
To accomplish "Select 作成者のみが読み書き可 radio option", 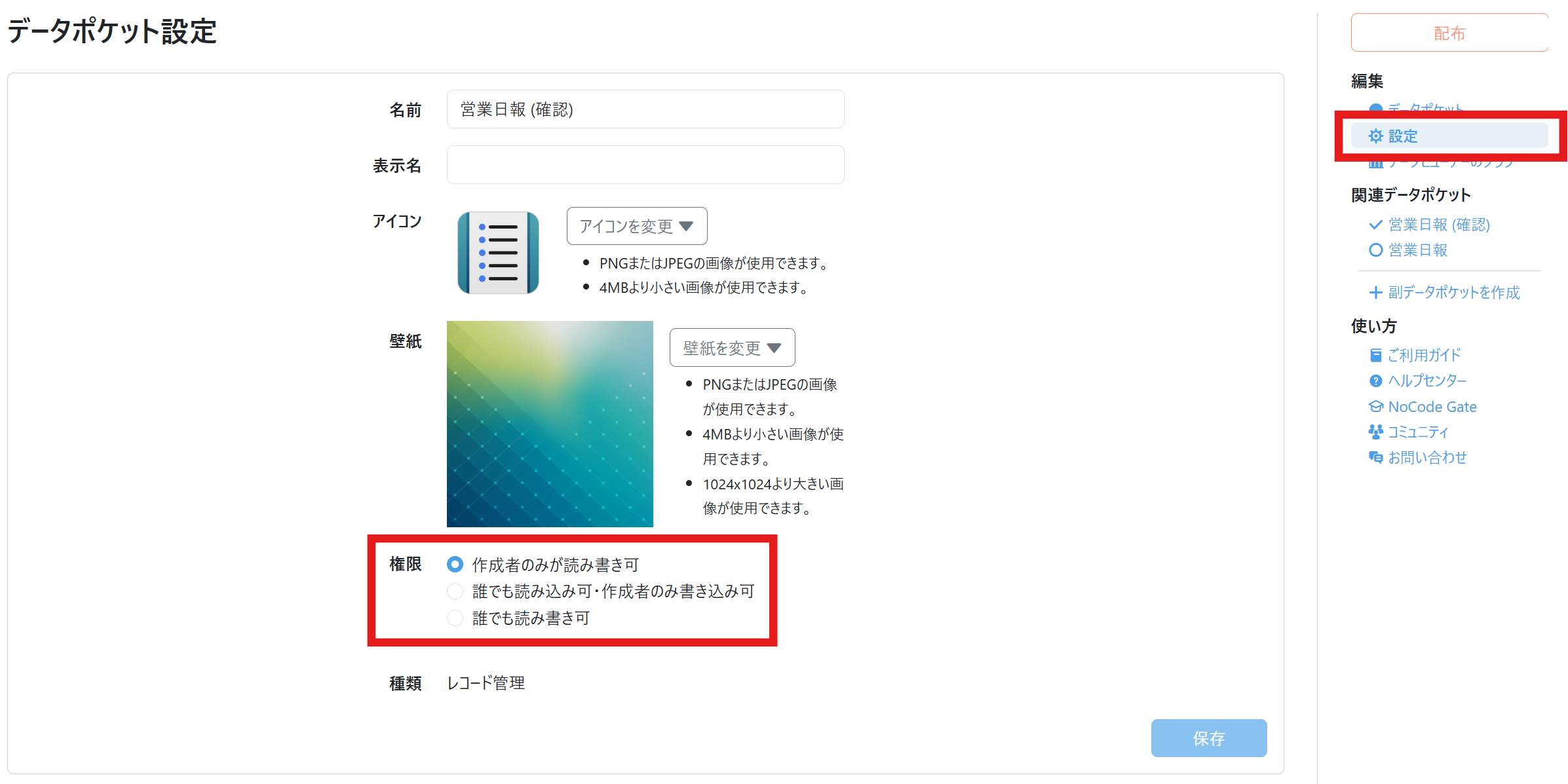I will (x=455, y=564).
